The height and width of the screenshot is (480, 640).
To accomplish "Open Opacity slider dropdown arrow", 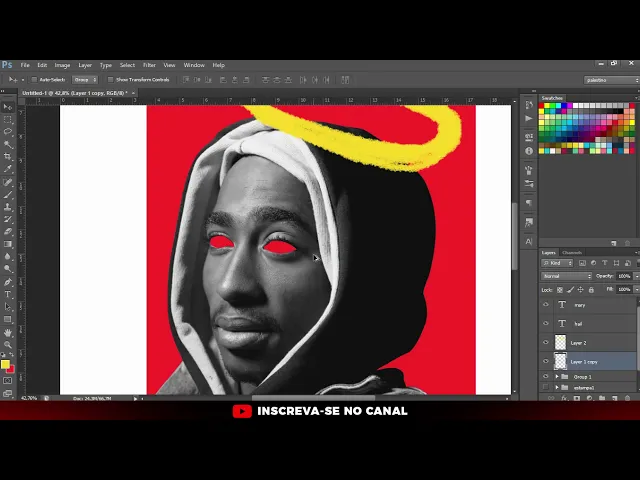I will point(637,276).
